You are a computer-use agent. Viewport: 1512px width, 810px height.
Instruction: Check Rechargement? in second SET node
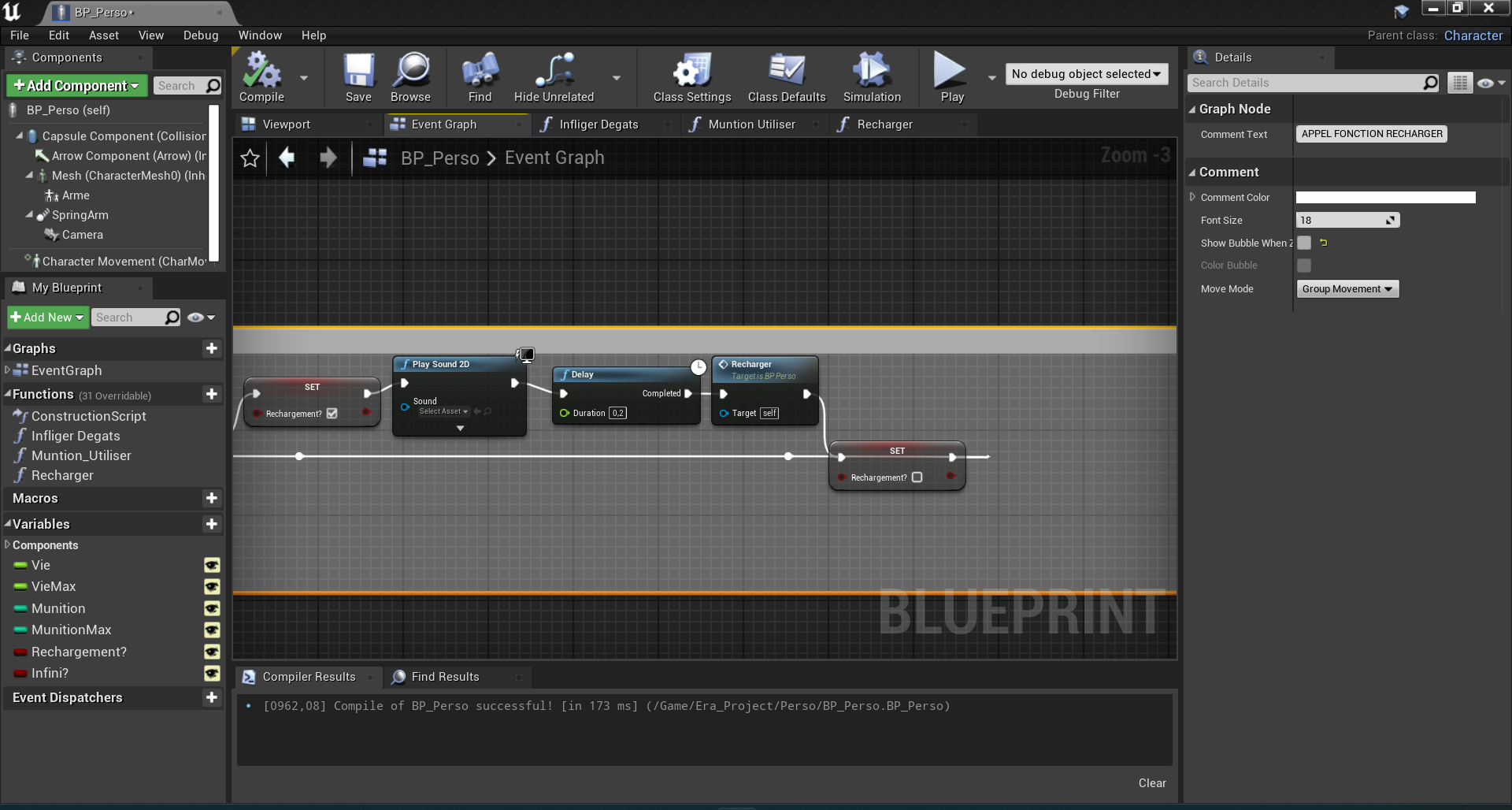(x=917, y=477)
